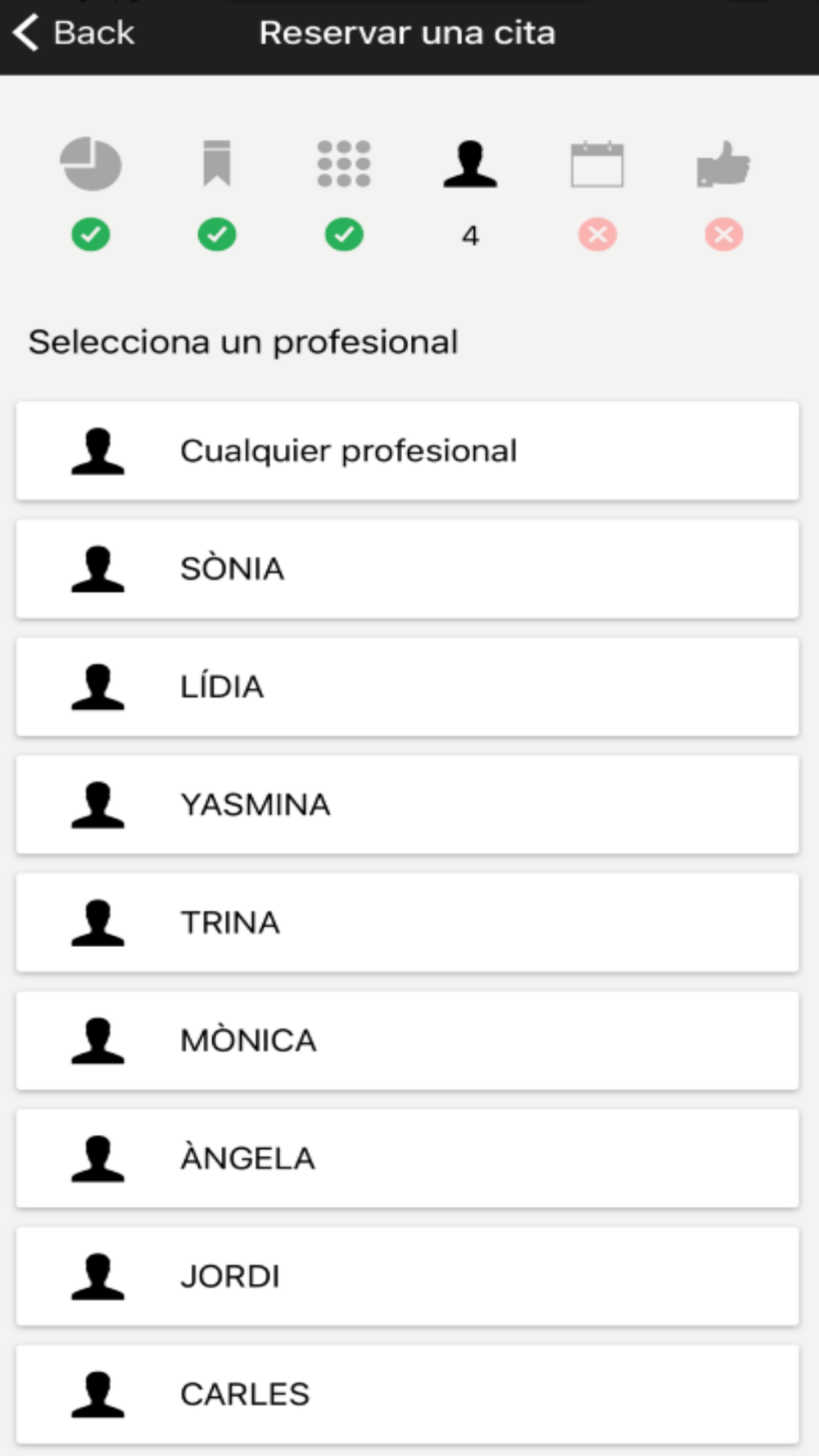Image resolution: width=819 pixels, height=1456 pixels.
Task: Tap the professional person step icon
Action: 470,164
